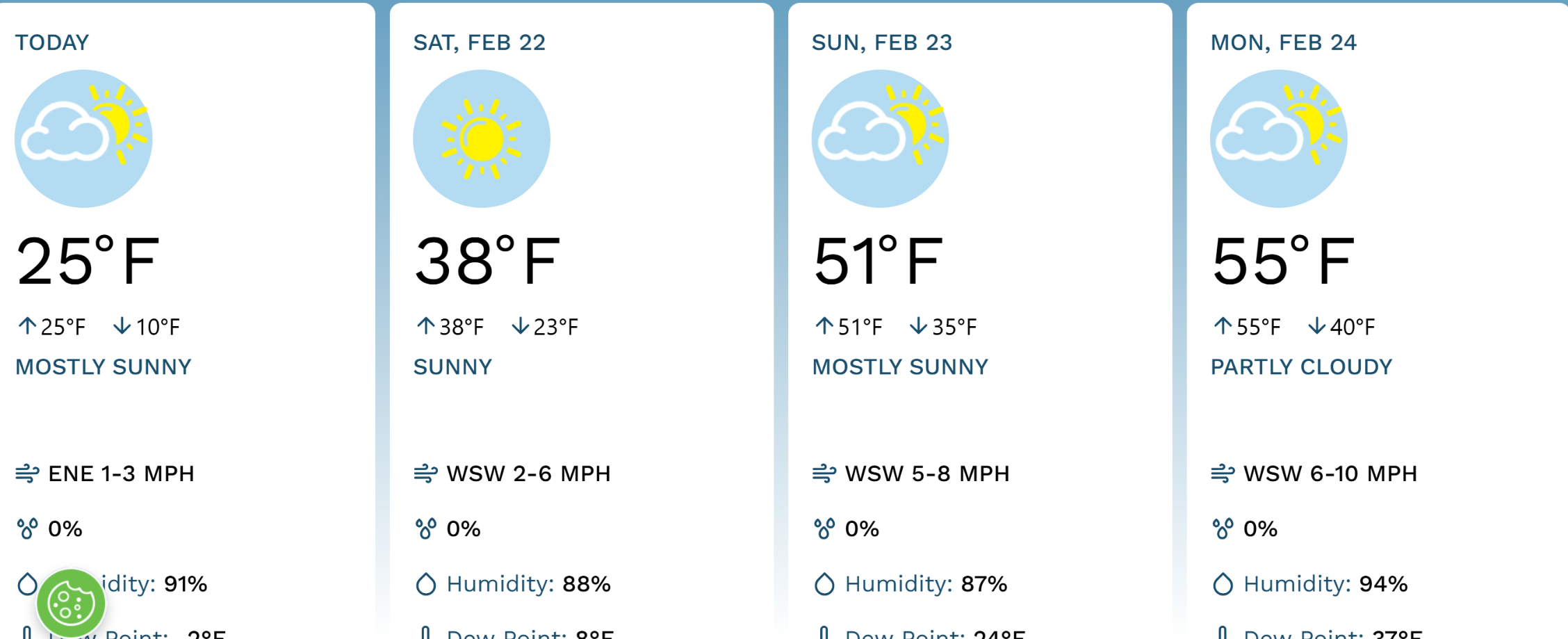Viewport: 1568px width, 639px height.
Task: Open the MON, FEB 24 forecast heading
Action: click(1283, 42)
